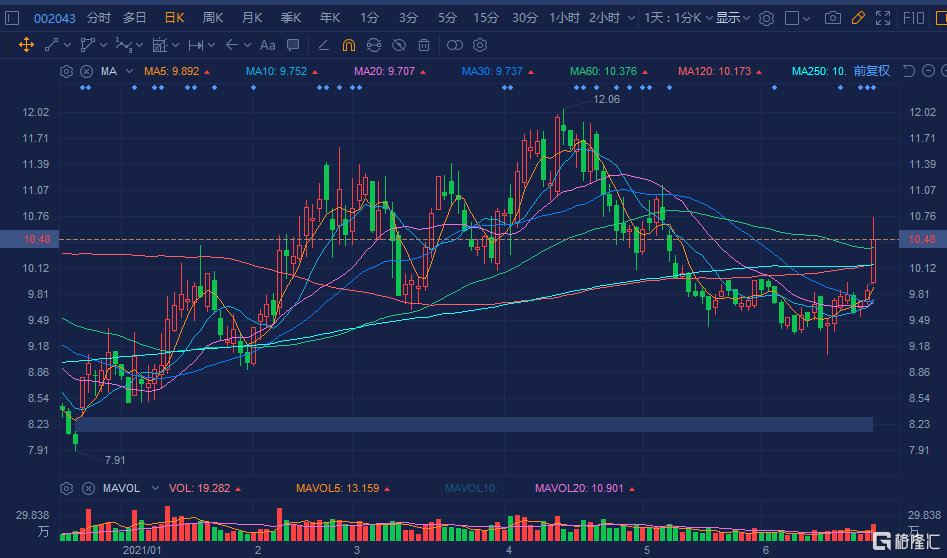This screenshot has height=558, width=947.
Task: Click the F10 company info button
Action: 914,18
